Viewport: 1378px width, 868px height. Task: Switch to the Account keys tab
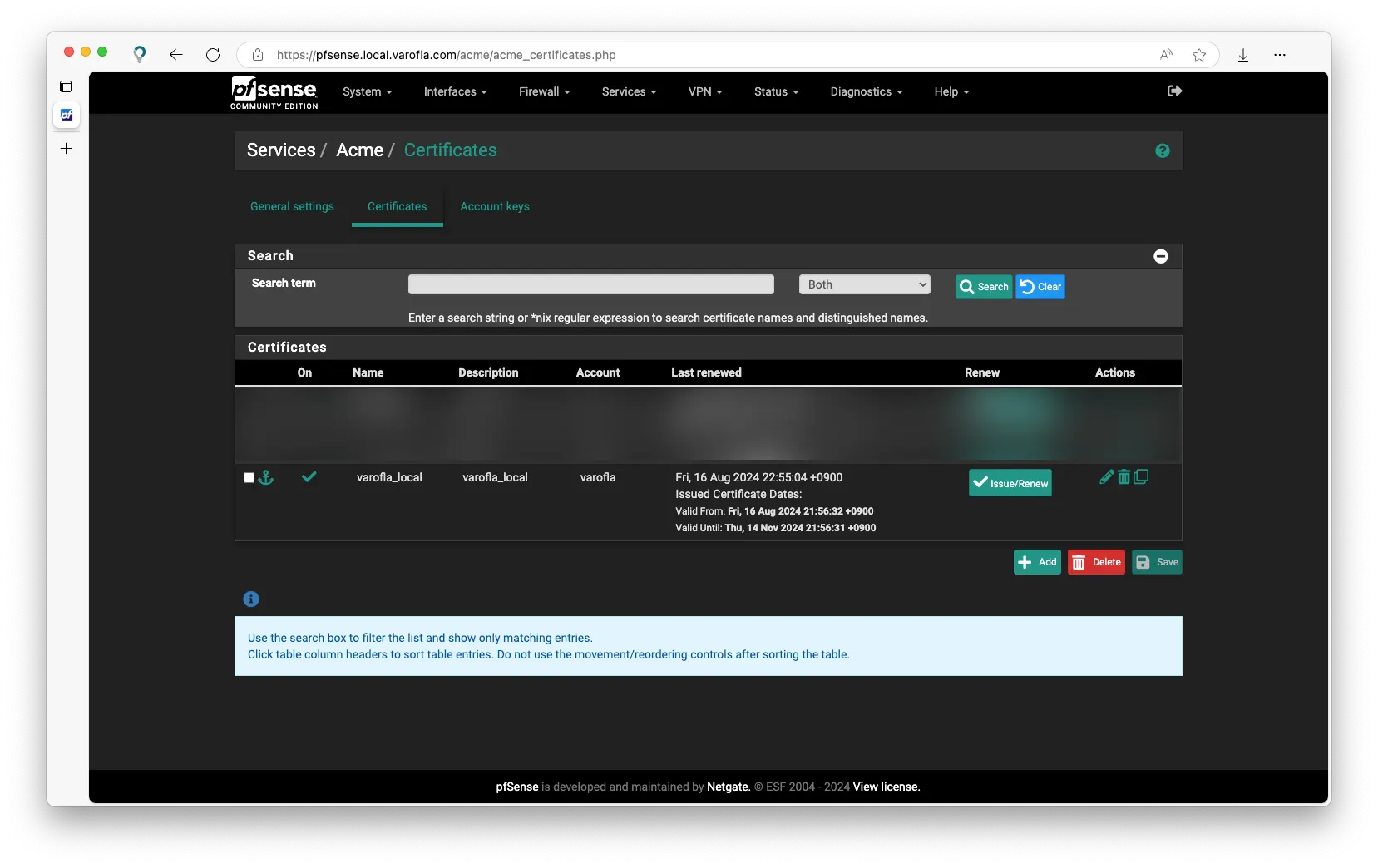point(495,206)
